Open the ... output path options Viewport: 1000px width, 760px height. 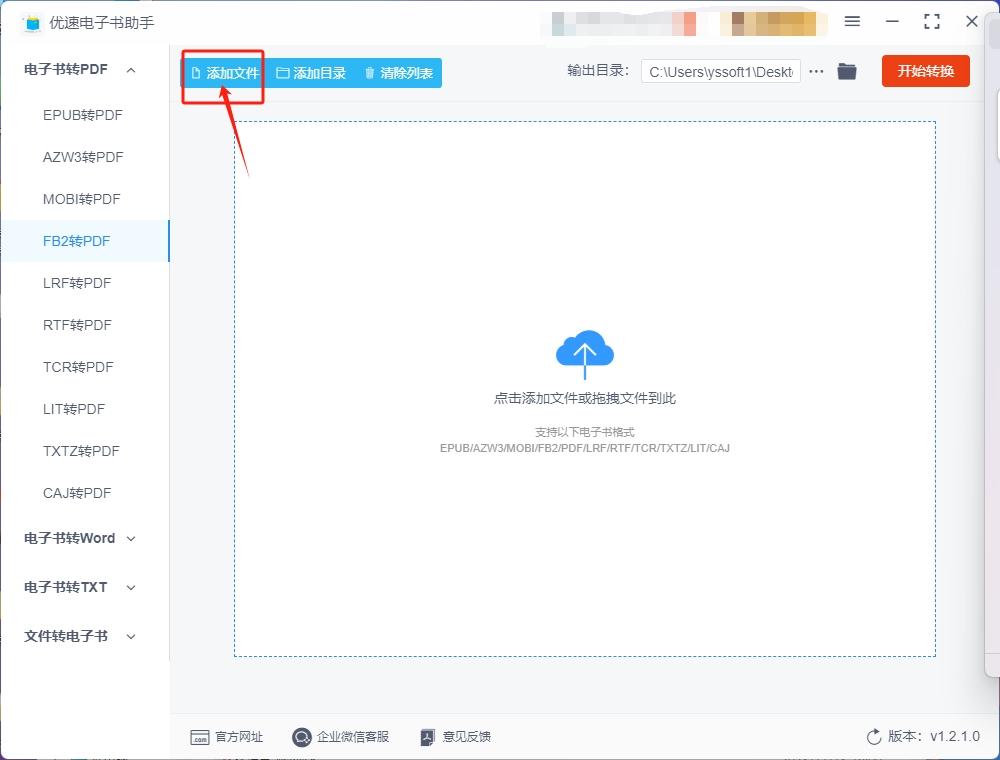pos(816,71)
